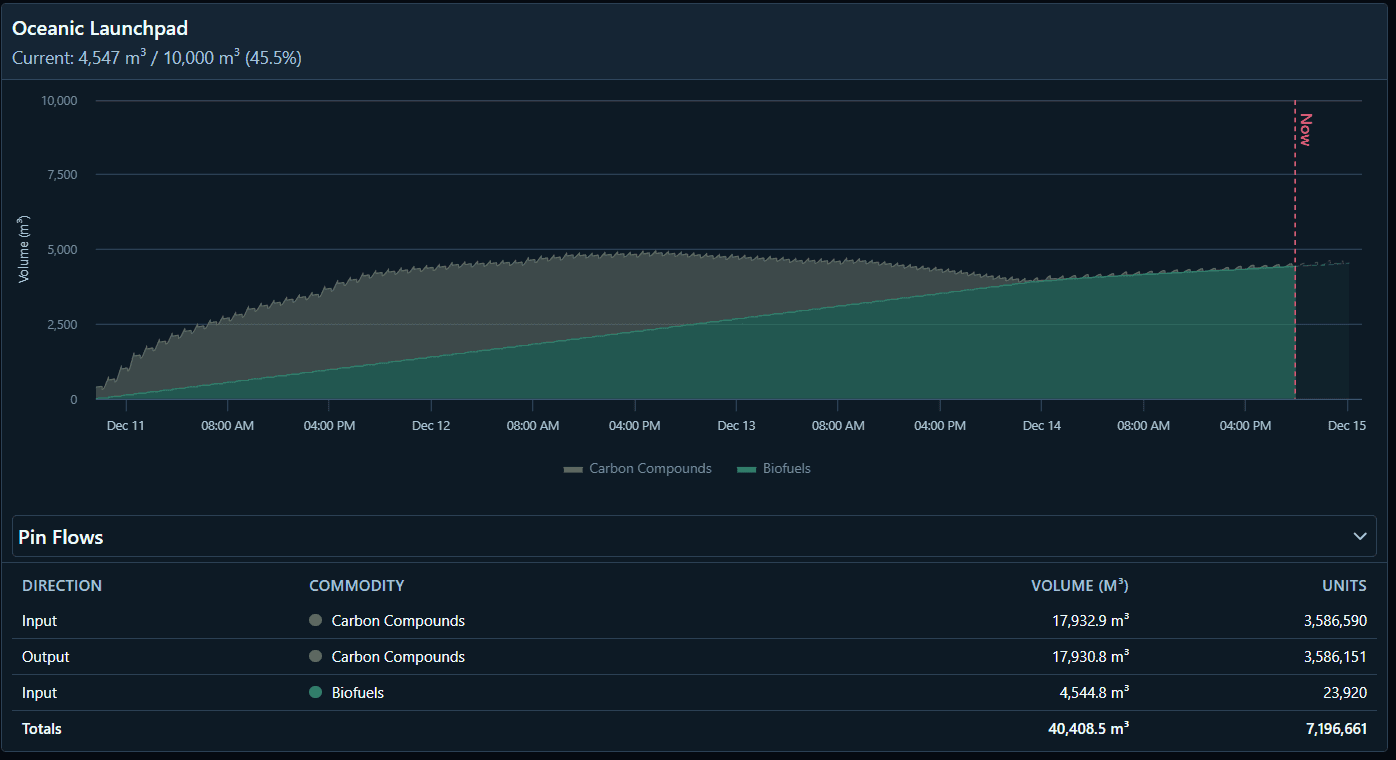The width and height of the screenshot is (1396, 760).
Task: Click the Totals row in the table
Action: 41,728
